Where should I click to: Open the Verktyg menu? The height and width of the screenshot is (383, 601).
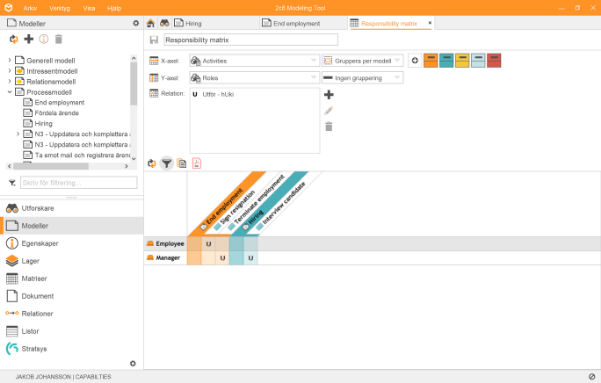[60, 8]
